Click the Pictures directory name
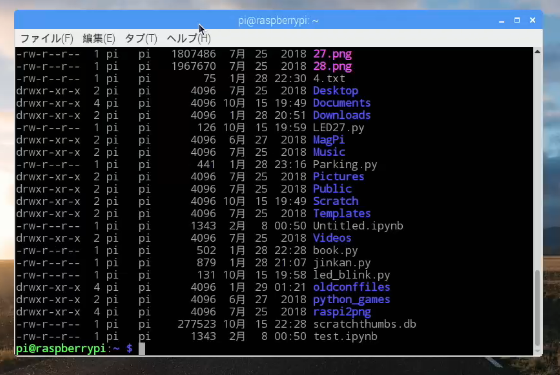This screenshot has height=375, width=560. click(339, 177)
